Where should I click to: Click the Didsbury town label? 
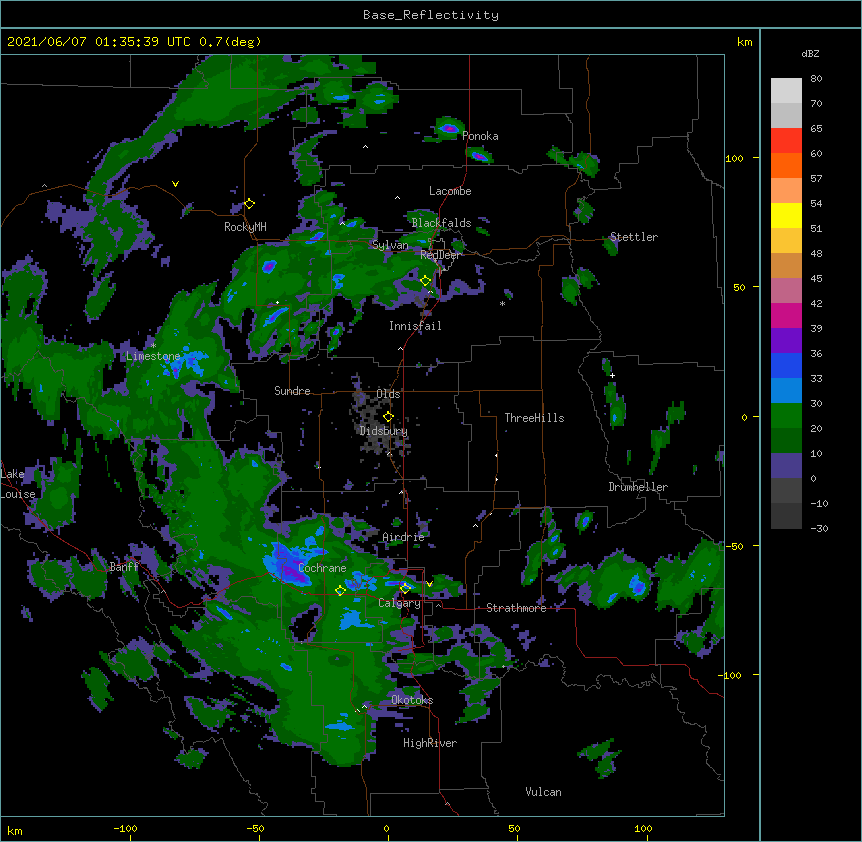[x=384, y=431]
